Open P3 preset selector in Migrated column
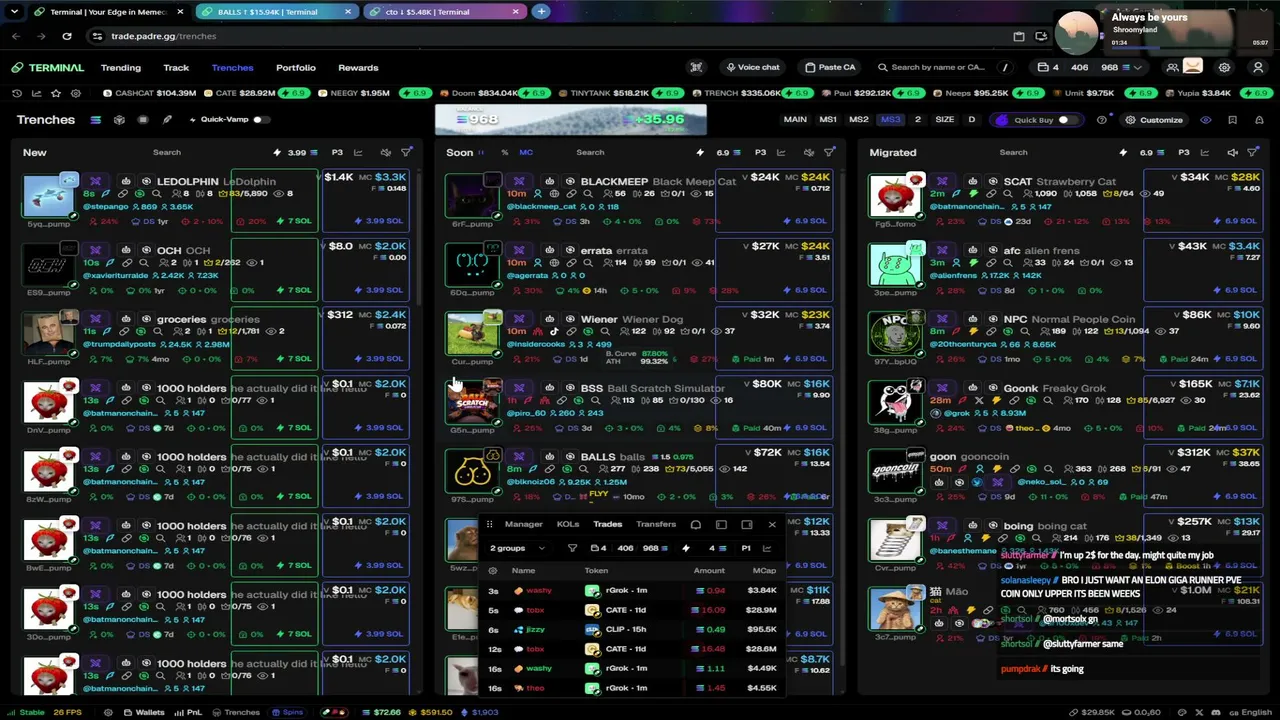Screen dimensions: 1280x720 coord(1183,153)
